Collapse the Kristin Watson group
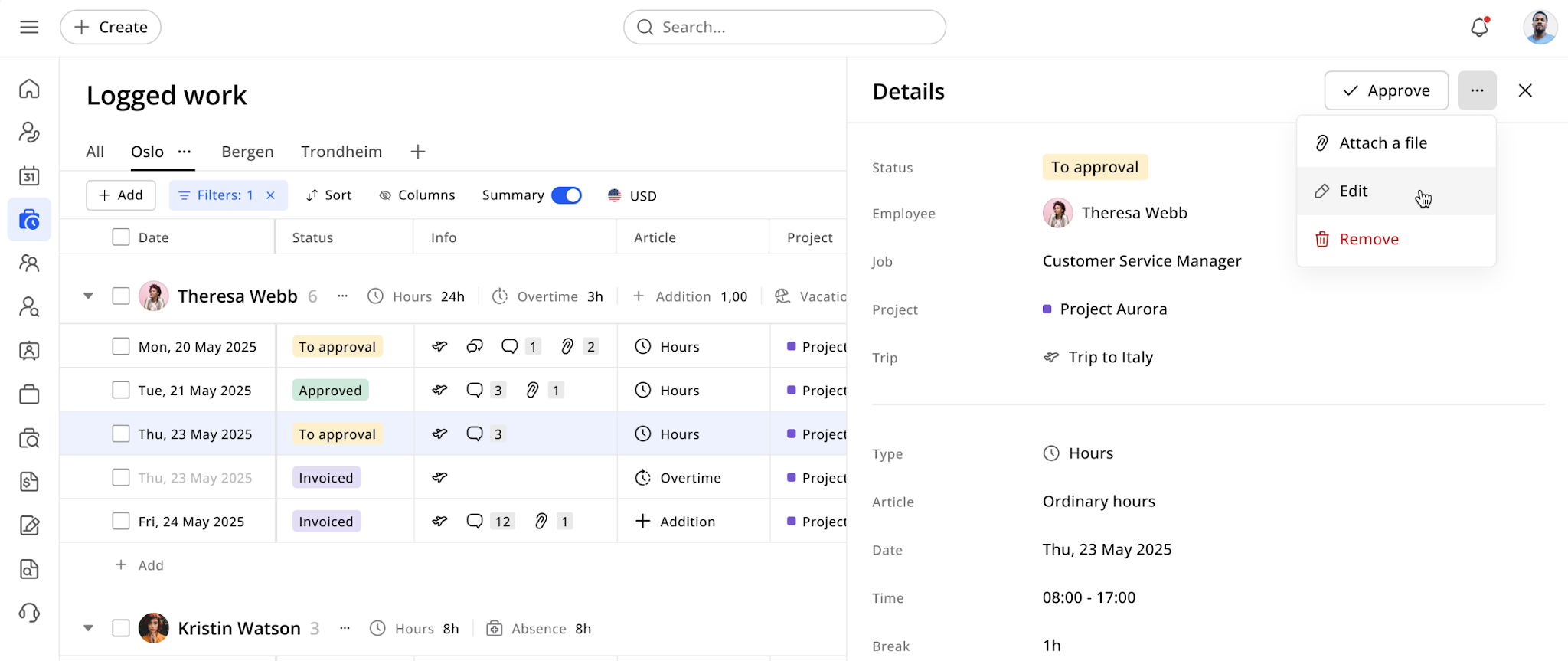Image resolution: width=1568 pixels, height=661 pixels. click(88, 629)
